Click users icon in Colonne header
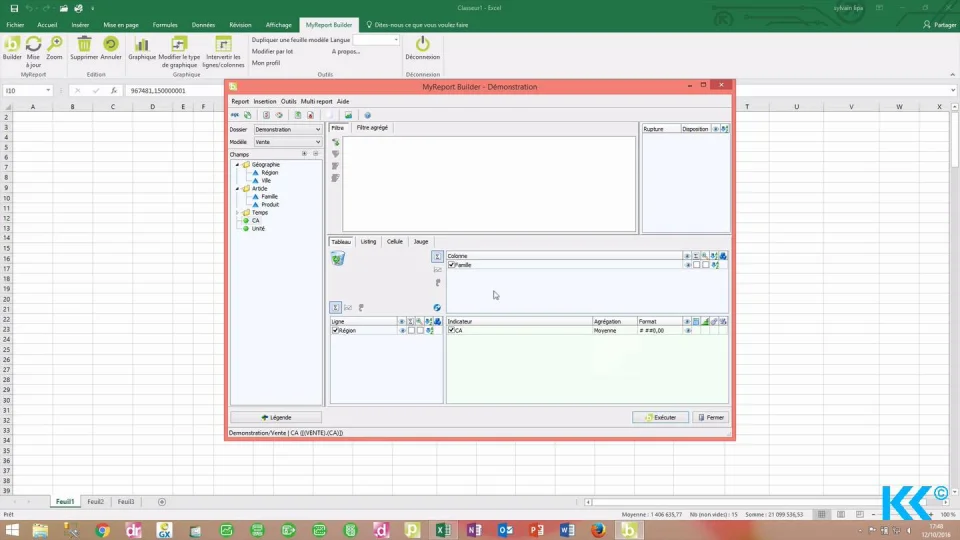The image size is (960, 540). click(x=723, y=256)
